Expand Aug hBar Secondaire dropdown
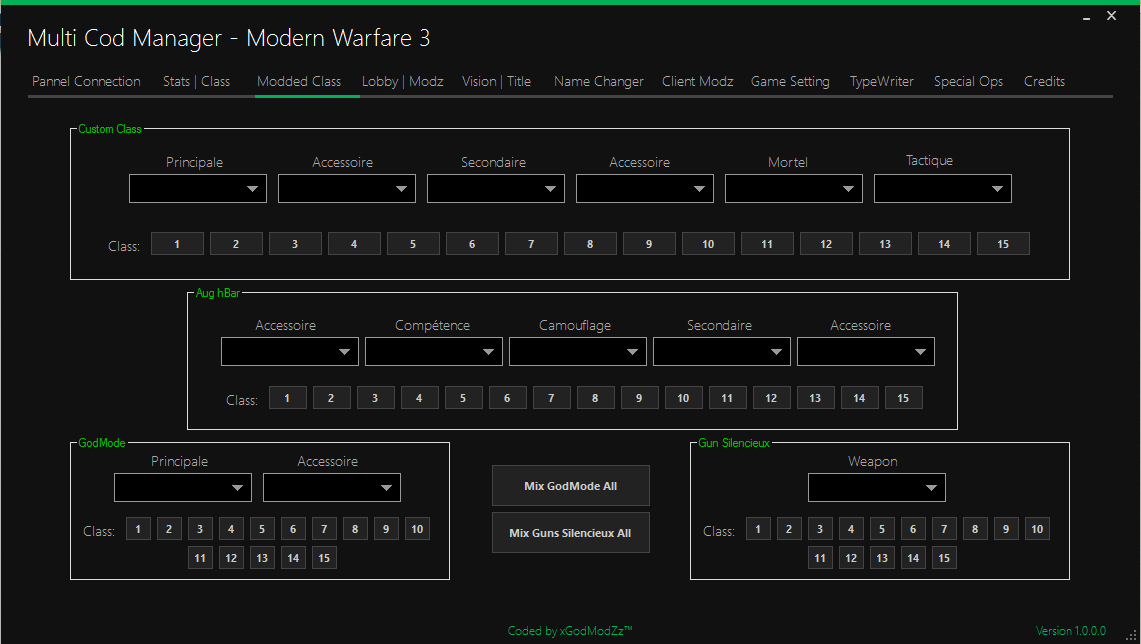Viewport: 1141px width, 644px height. coord(722,351)
